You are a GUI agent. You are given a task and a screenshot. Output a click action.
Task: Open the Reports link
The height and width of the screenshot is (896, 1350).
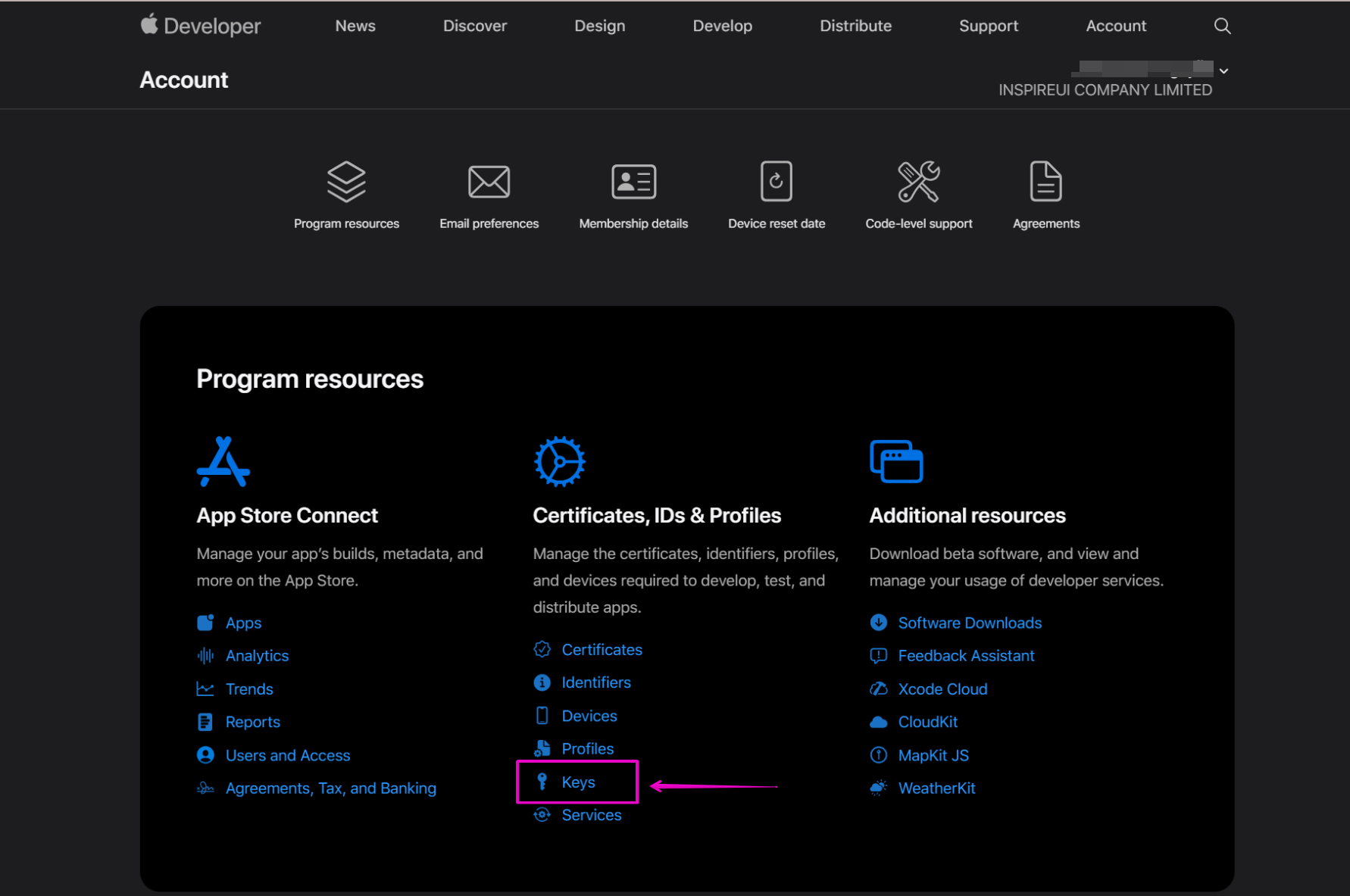point(252,722)
